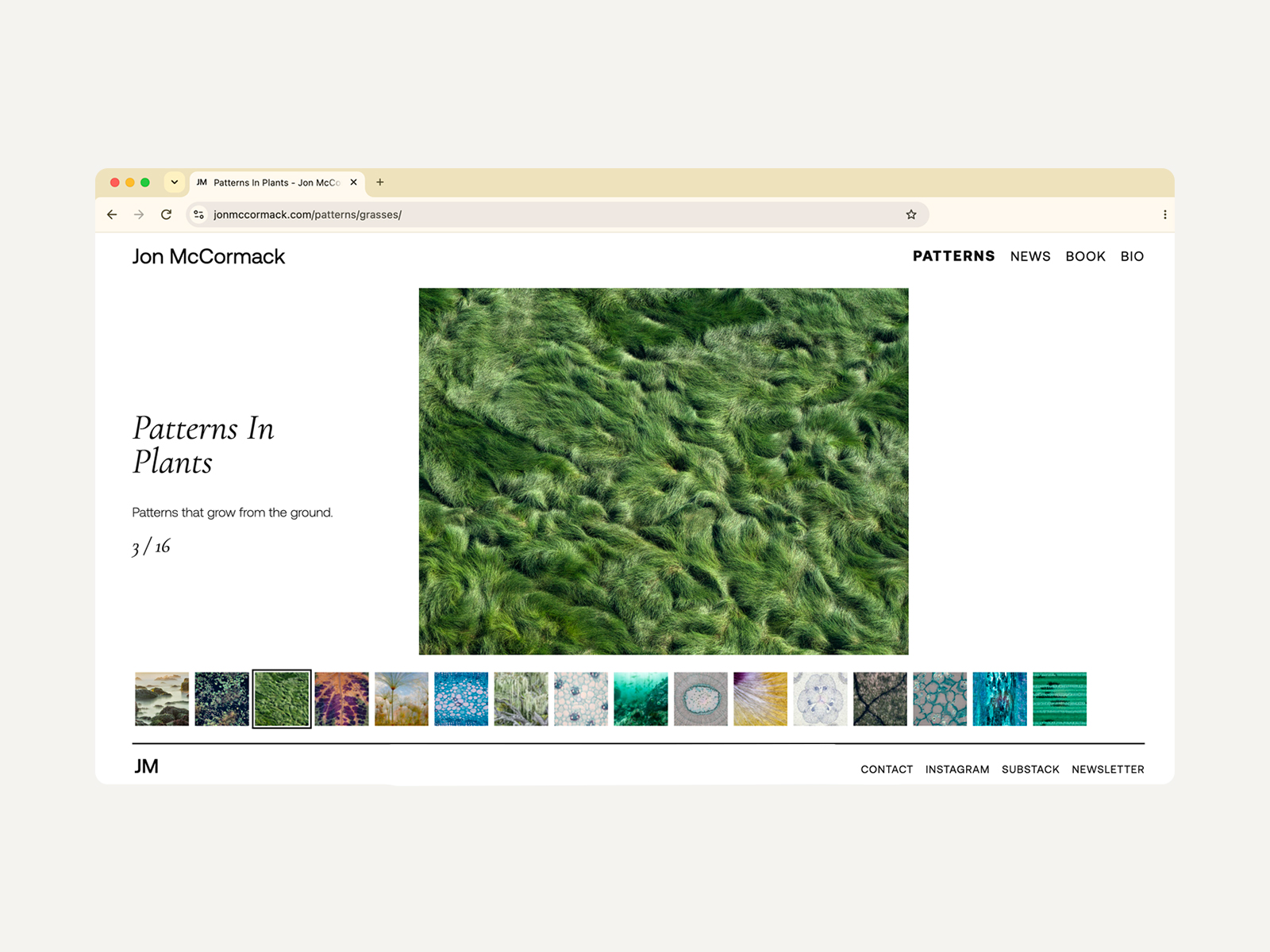Select the ninth thumbnail, teal underwater scene
The height and width of the screenshot is (952, 1270).
641,699
